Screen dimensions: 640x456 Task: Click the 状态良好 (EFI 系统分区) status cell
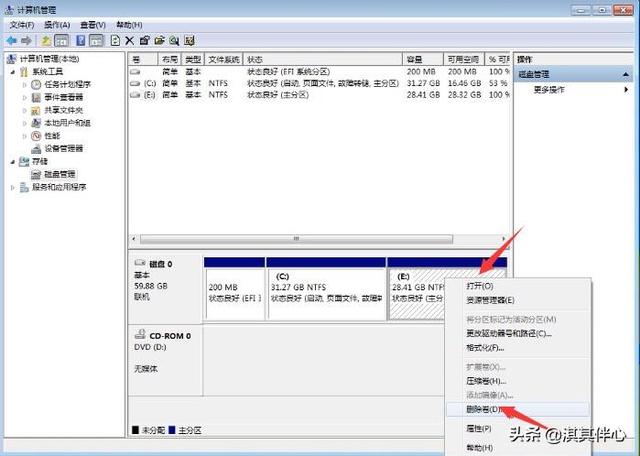click(288, 71)
